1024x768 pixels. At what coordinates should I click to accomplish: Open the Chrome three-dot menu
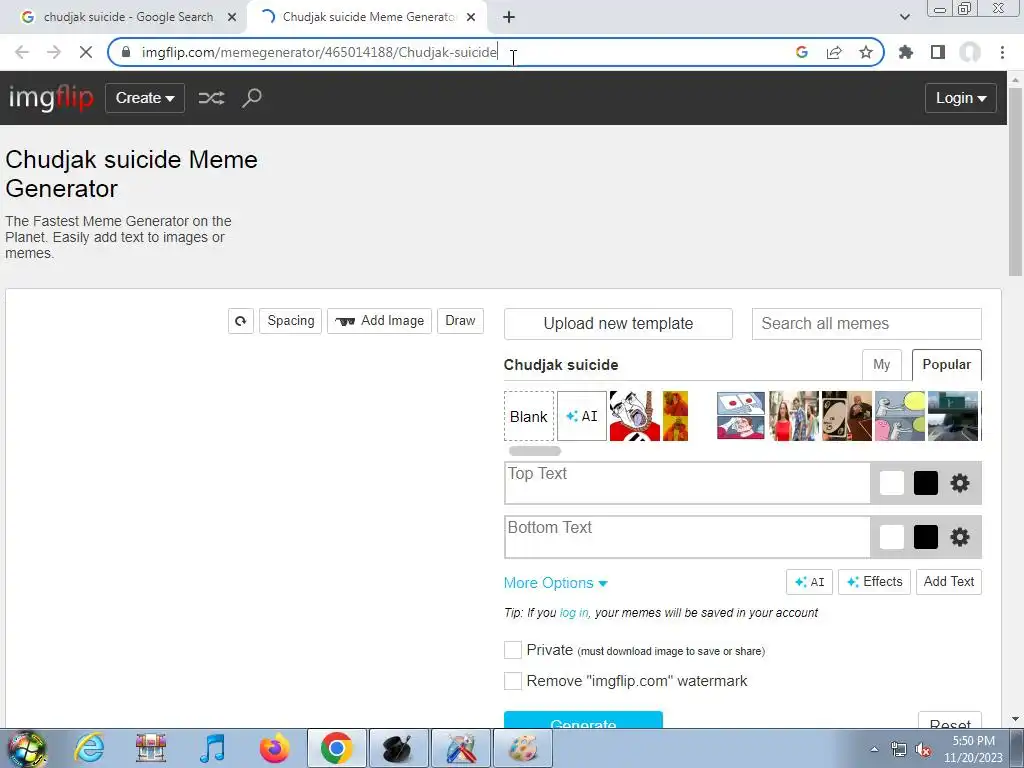coord(1002,52)
